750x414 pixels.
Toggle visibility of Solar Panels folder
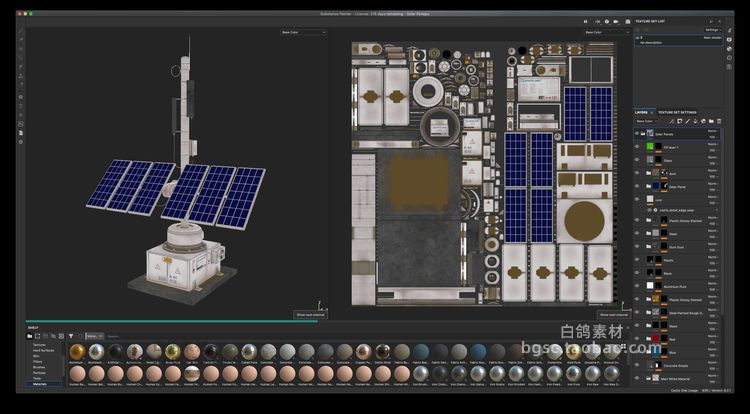click(x=637, y=134)
